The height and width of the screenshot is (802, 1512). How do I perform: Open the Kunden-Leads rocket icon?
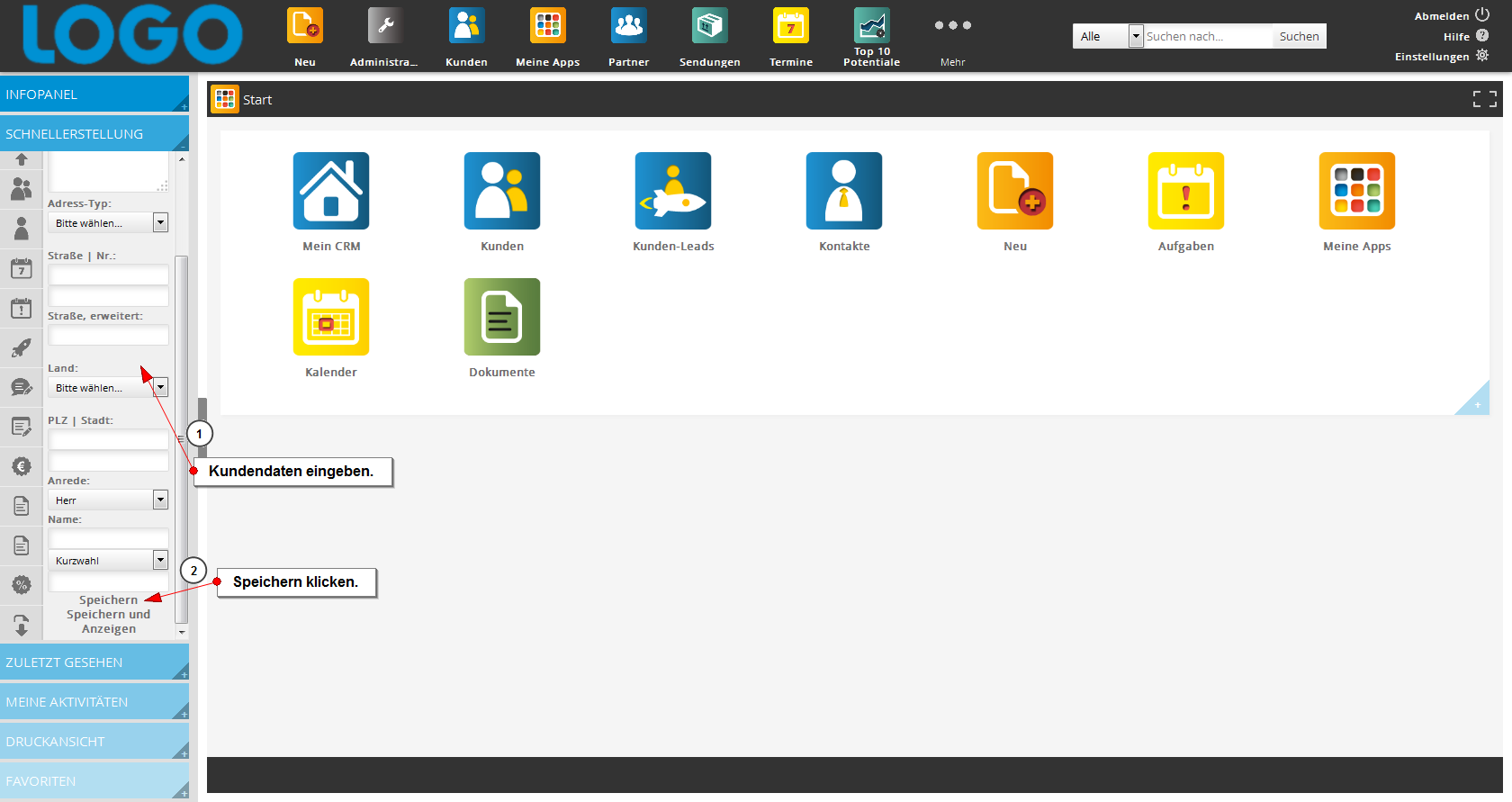point(672,191)
